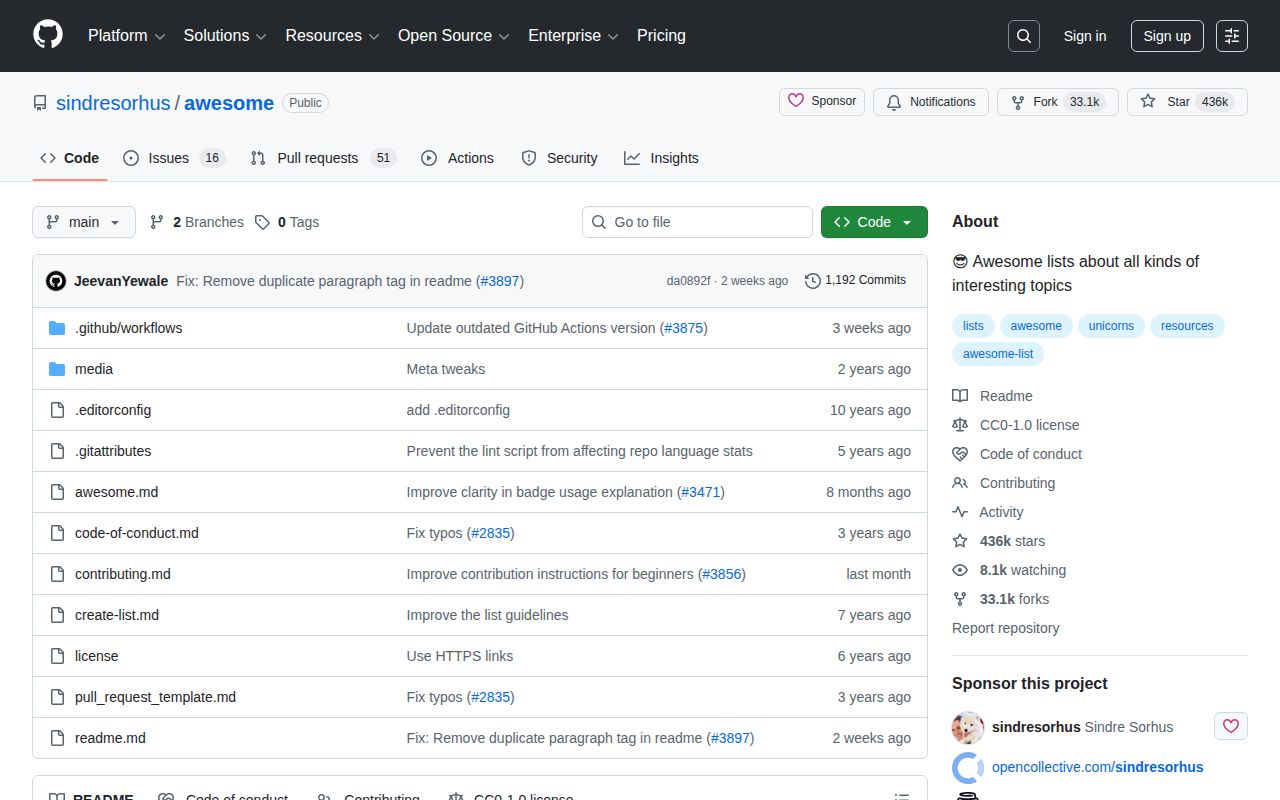Image resolution: width=1280 pixels, height=800 pixels.
Task: Click the heart sponsor icon beside sindresorhus
Action: pos(1230,726)
